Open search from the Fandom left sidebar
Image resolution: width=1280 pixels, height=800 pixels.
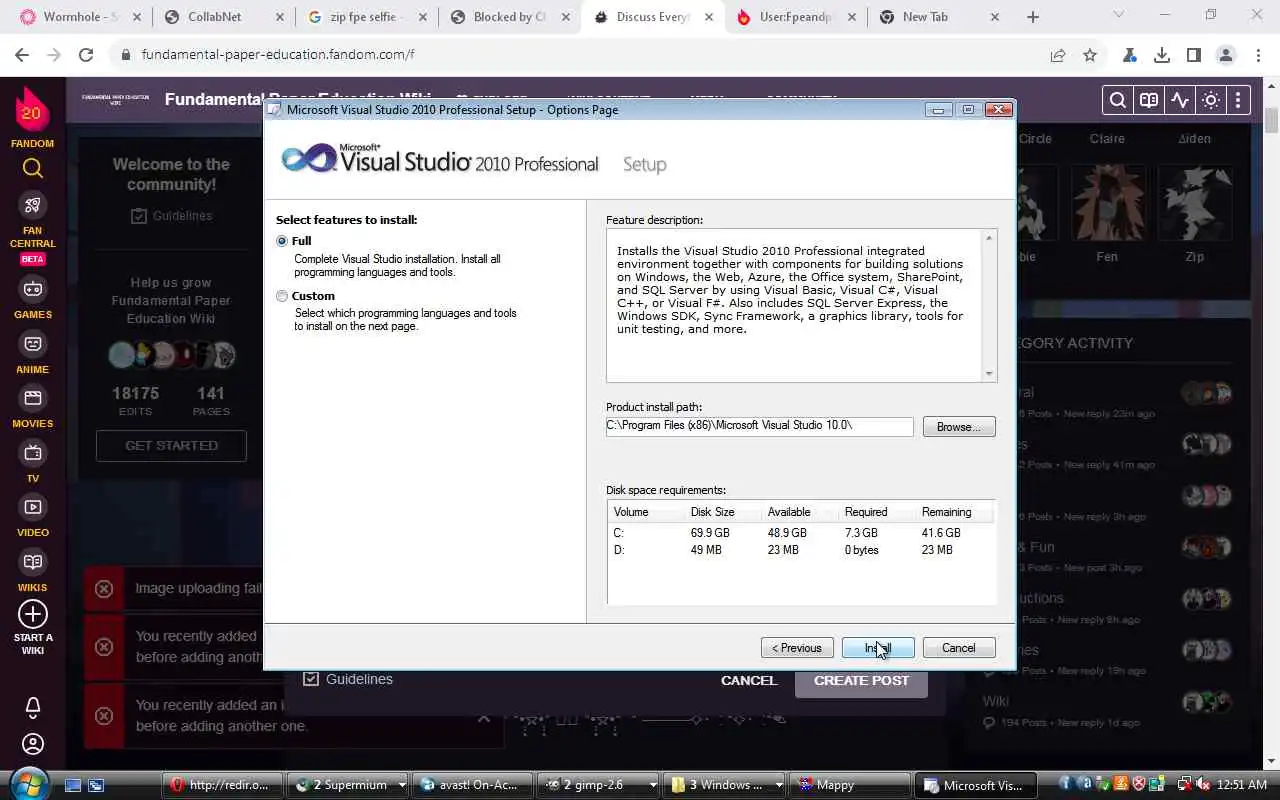coord(33,168)
